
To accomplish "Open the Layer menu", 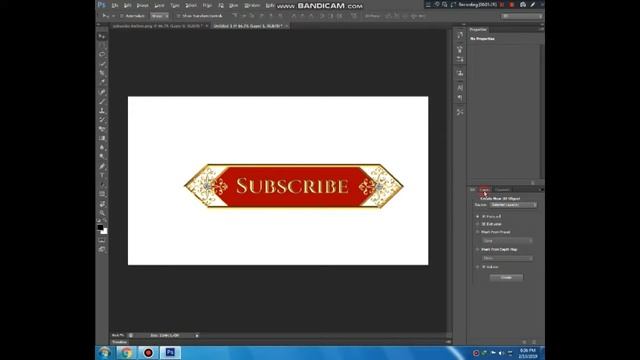I will (x=159, y=5).
